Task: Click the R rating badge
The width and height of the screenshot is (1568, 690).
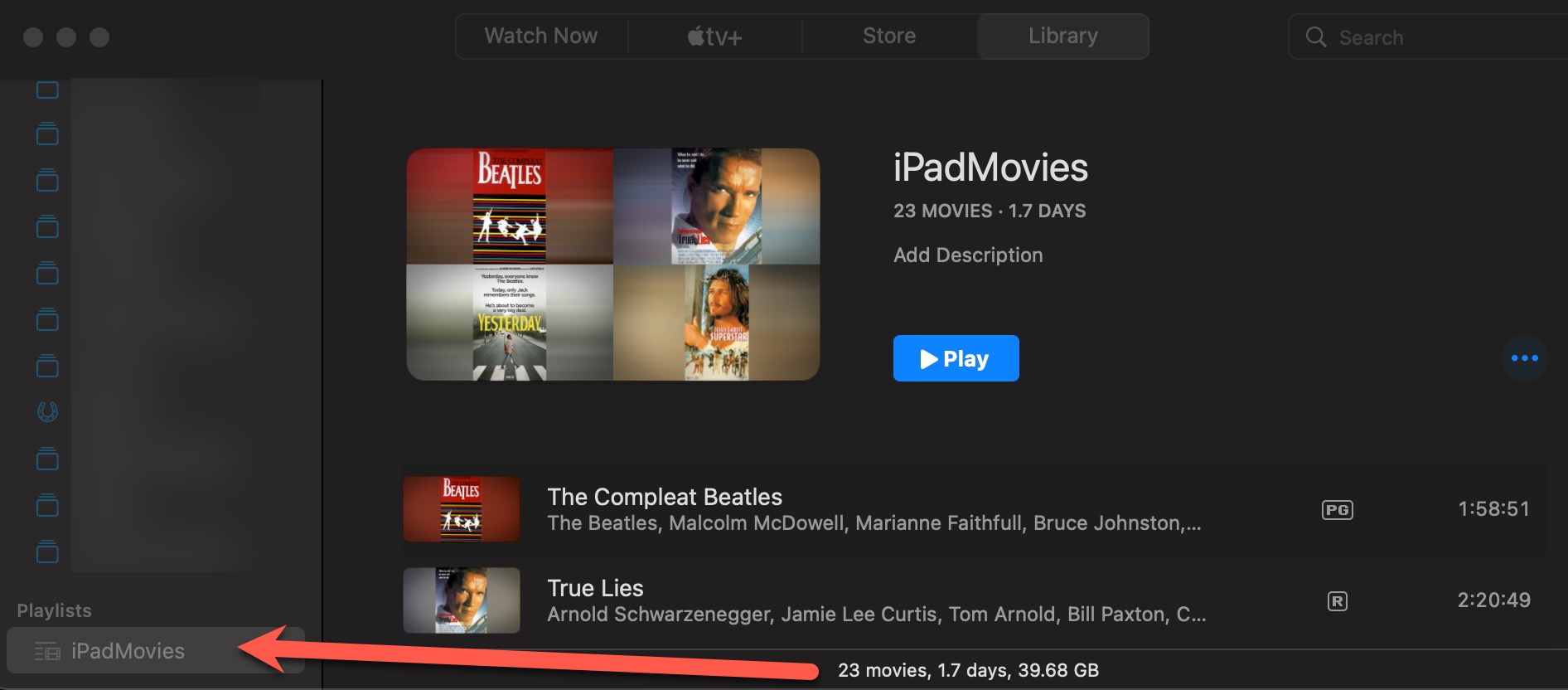Action: 1337,601
